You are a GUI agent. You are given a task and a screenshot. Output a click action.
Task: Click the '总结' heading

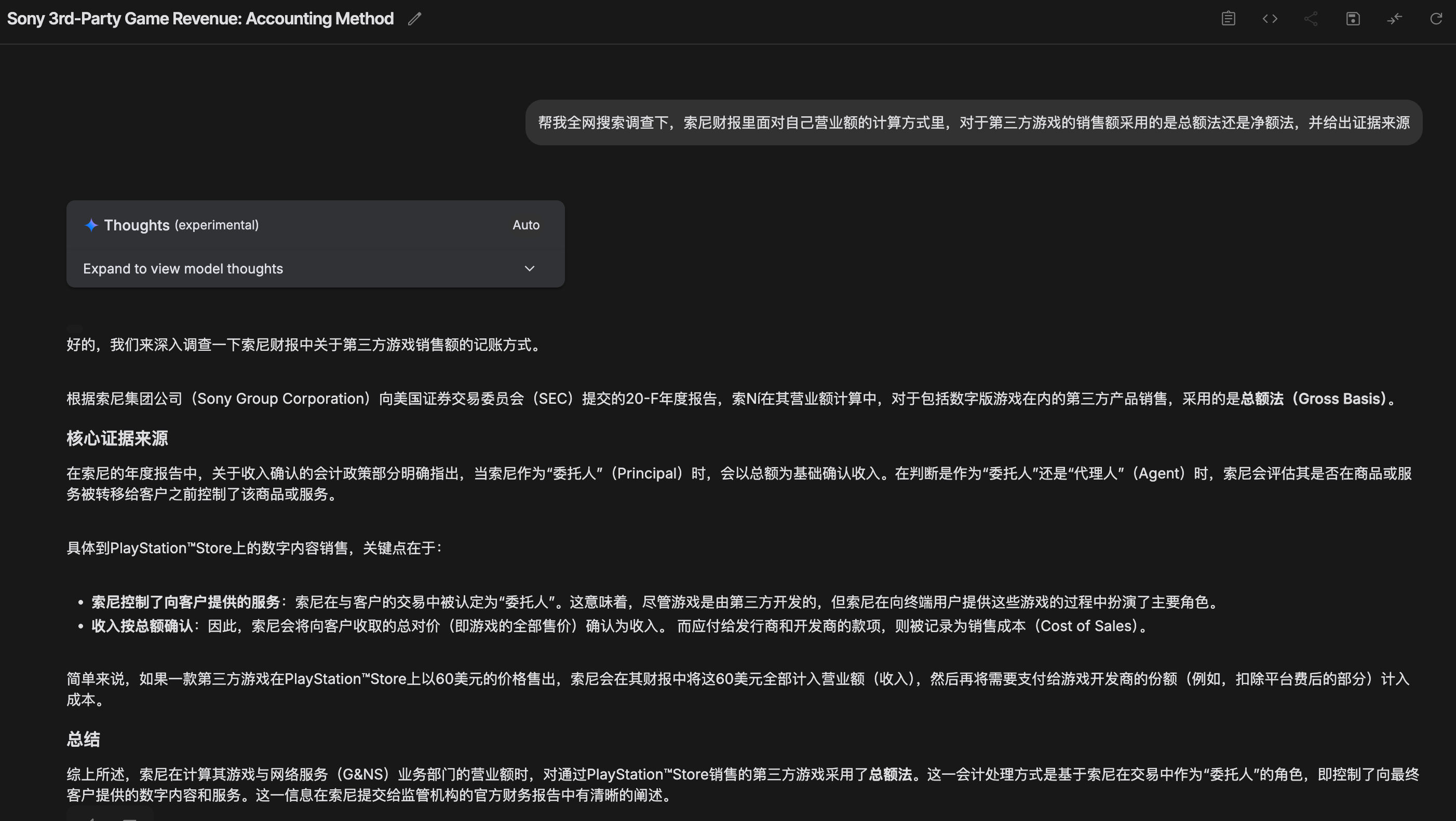[x=83, y=739]
